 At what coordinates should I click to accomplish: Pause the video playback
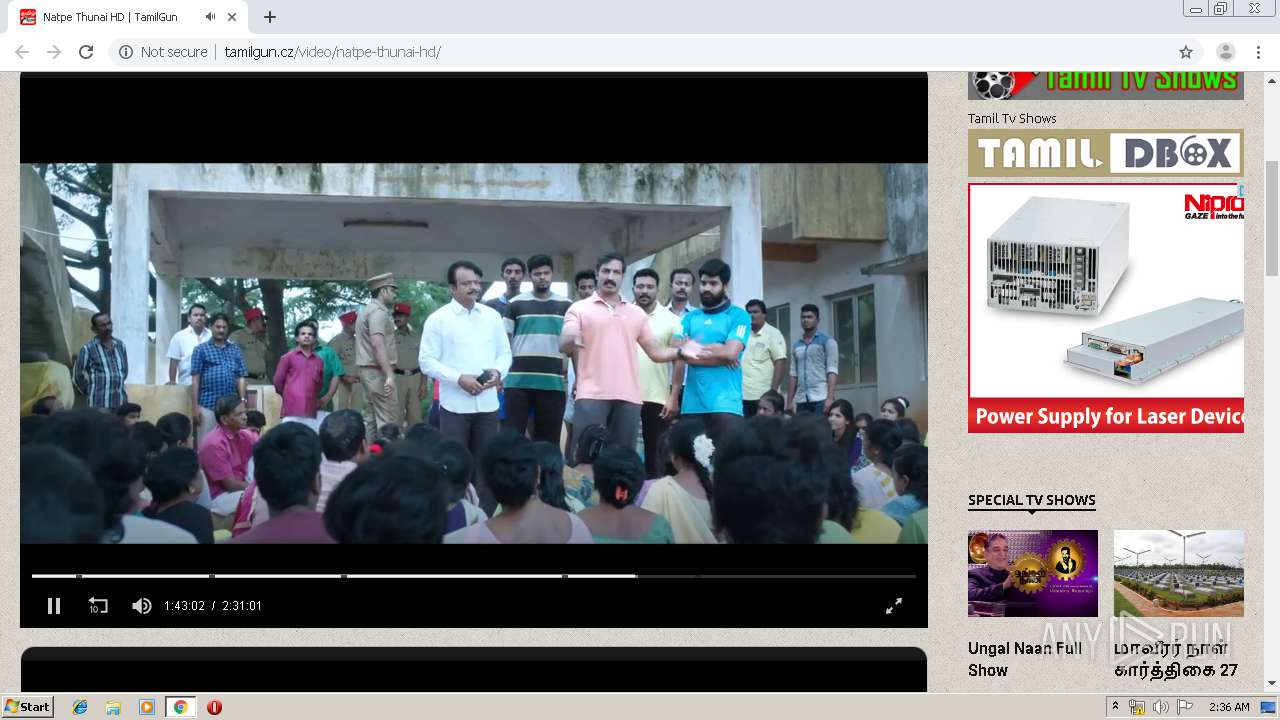click(54, 605)
